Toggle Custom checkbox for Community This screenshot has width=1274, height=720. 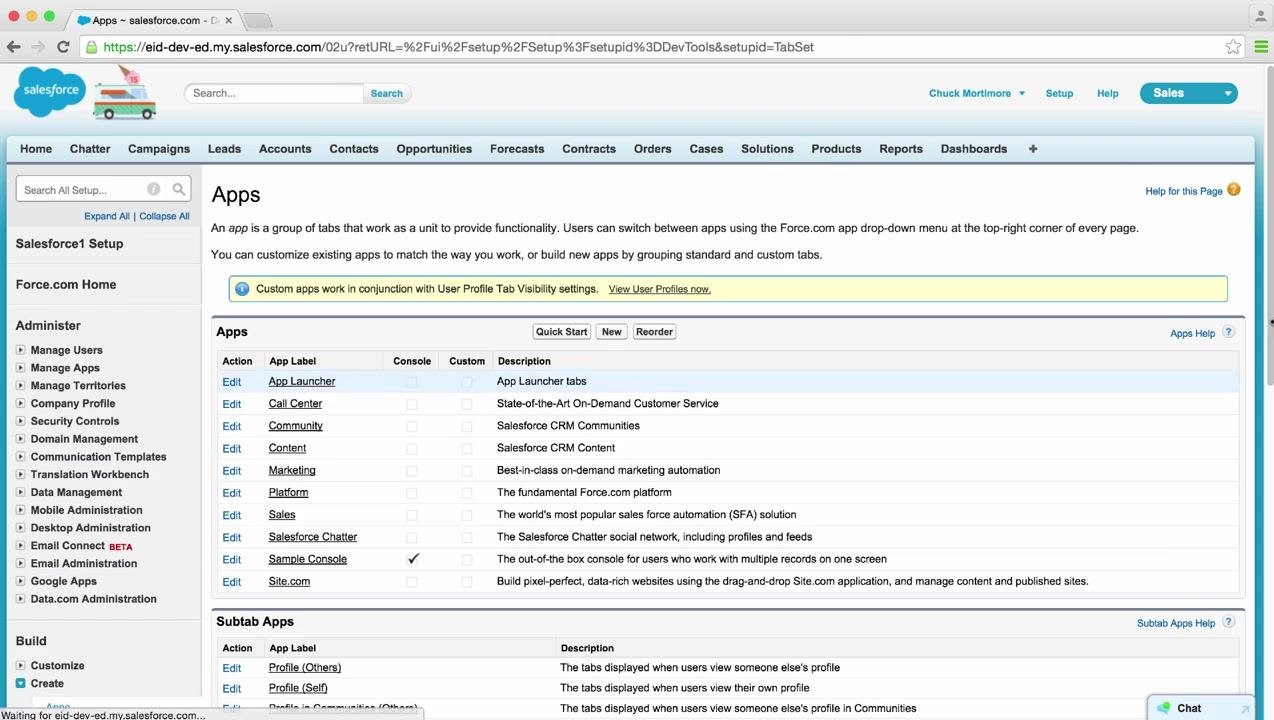point(467,426)
